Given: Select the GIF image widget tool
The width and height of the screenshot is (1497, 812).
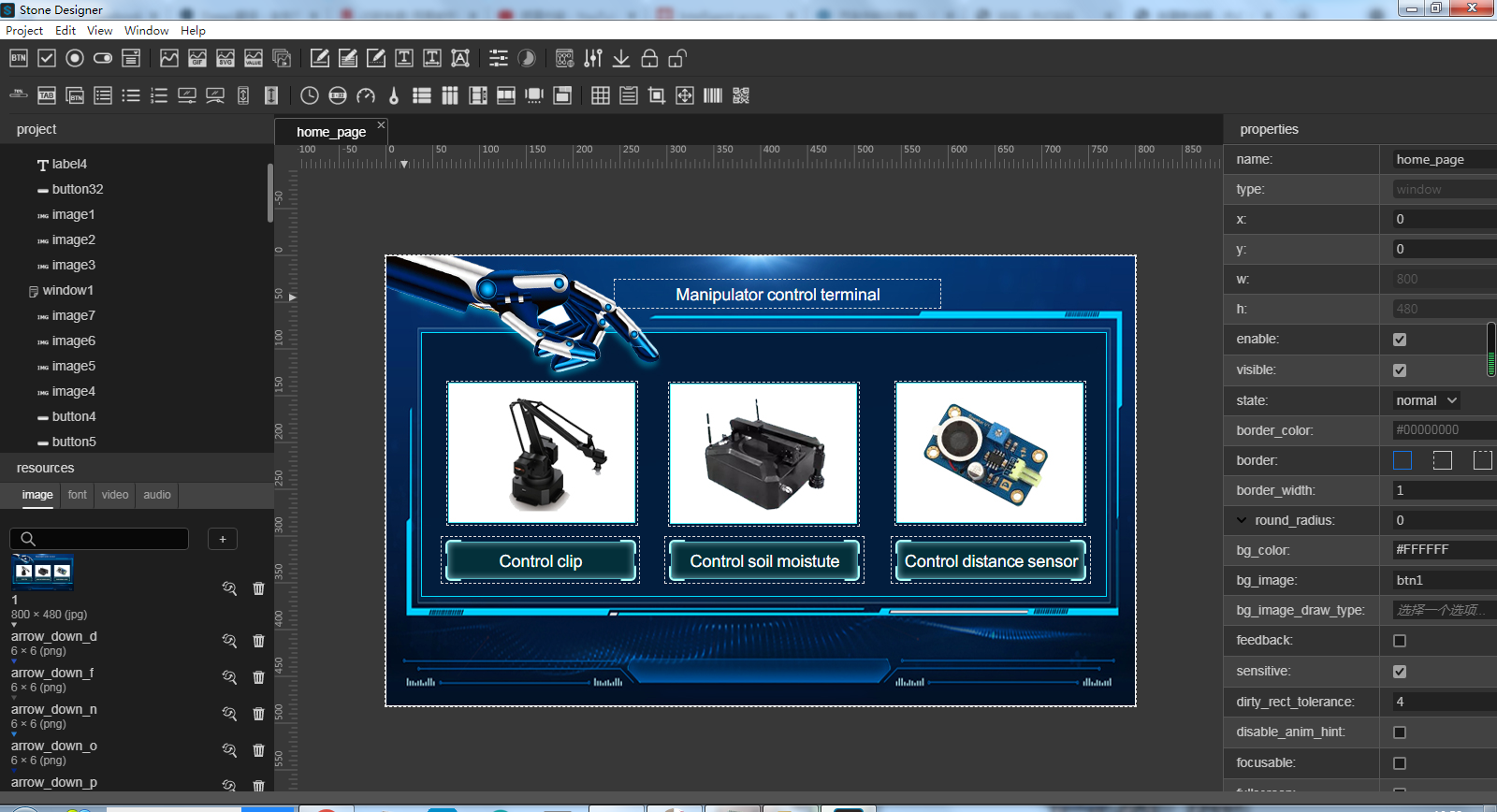Looking at the screenshot, I should coord(197,58).
